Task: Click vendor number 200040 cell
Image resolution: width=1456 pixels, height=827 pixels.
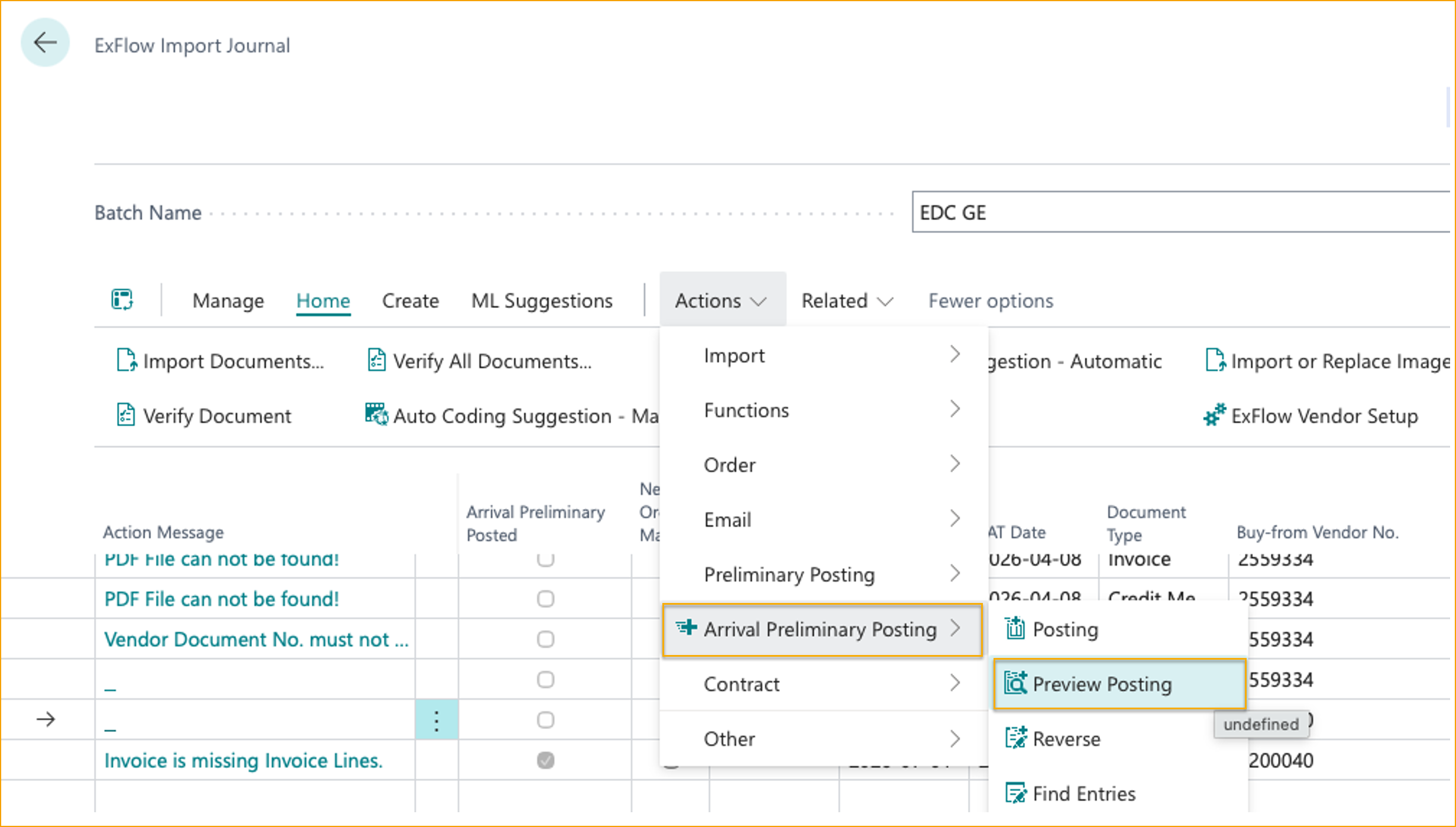Action: pyautogui.click(x=1280, y=760)
